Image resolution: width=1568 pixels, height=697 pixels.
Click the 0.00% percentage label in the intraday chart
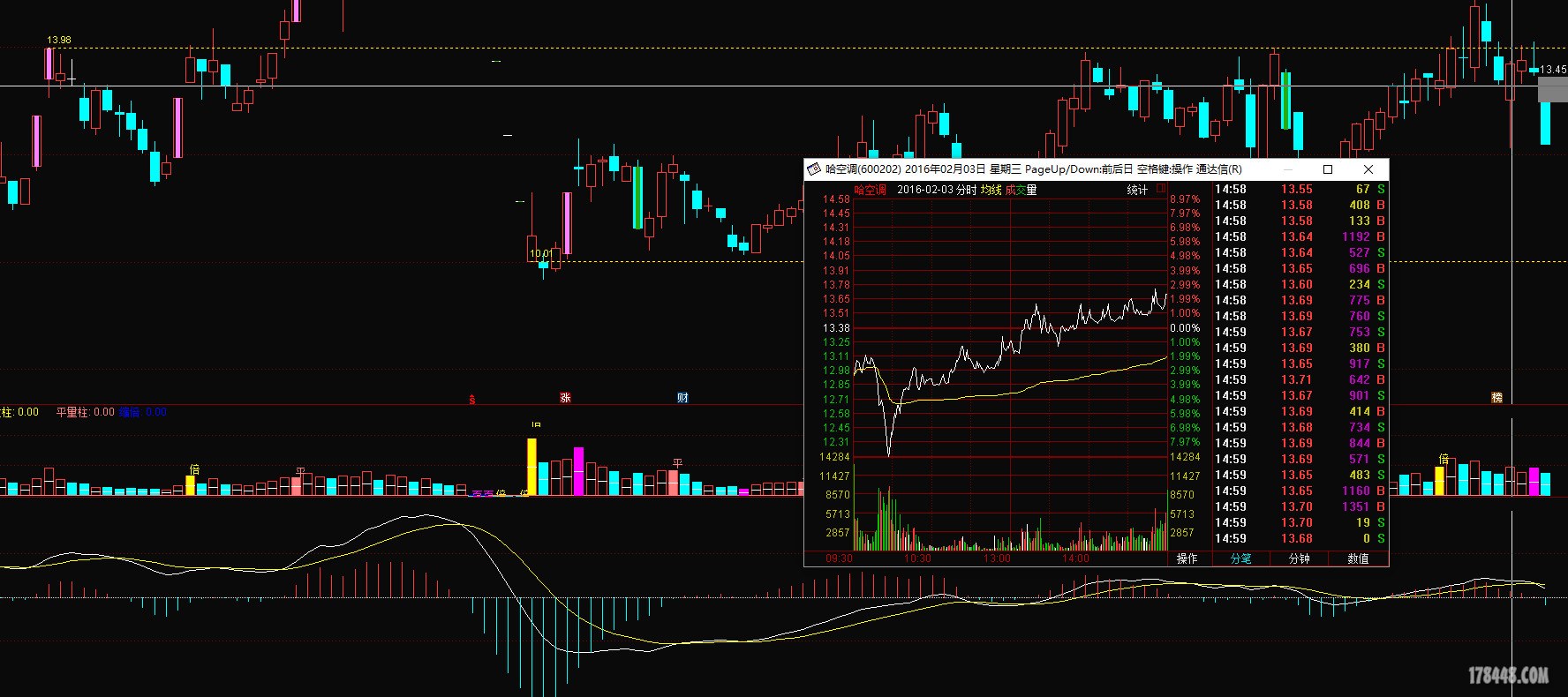click(1185, 328)
